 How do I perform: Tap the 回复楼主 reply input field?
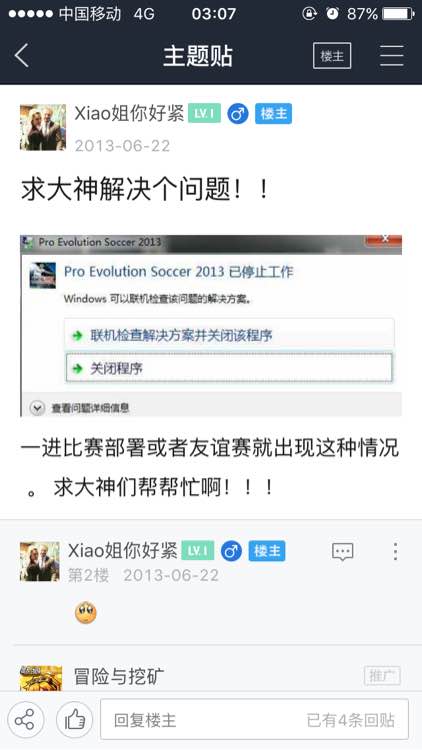pyautogui.click(x=255, y=719)
